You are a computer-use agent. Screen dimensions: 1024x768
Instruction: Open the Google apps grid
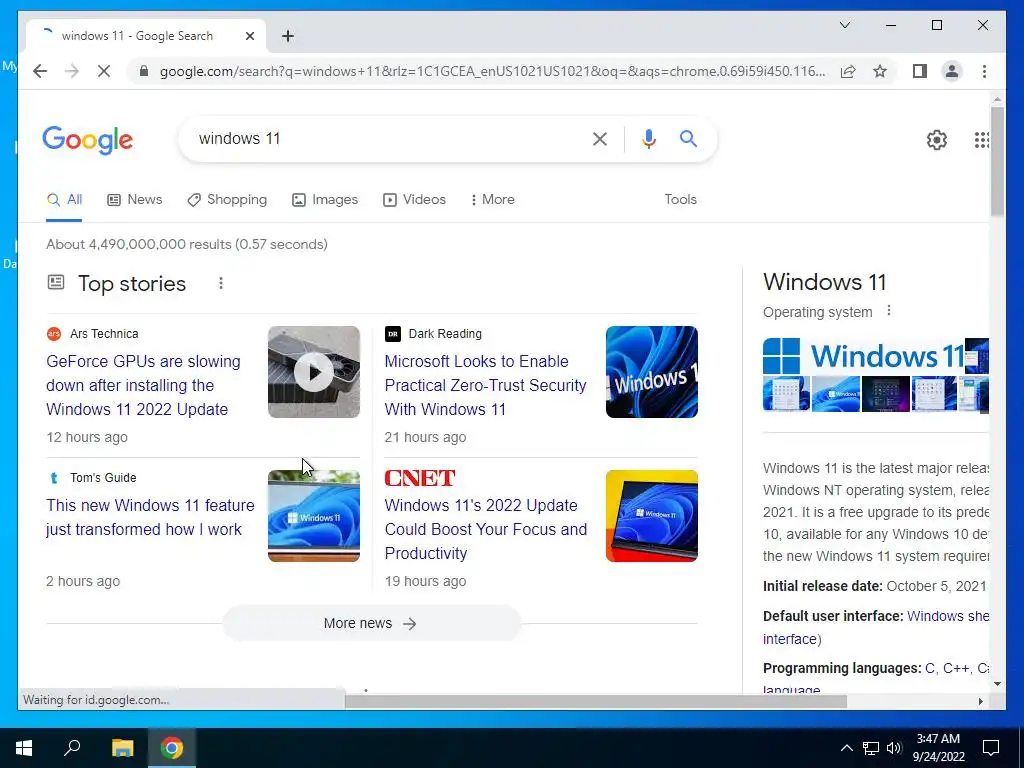coord(982,140)
